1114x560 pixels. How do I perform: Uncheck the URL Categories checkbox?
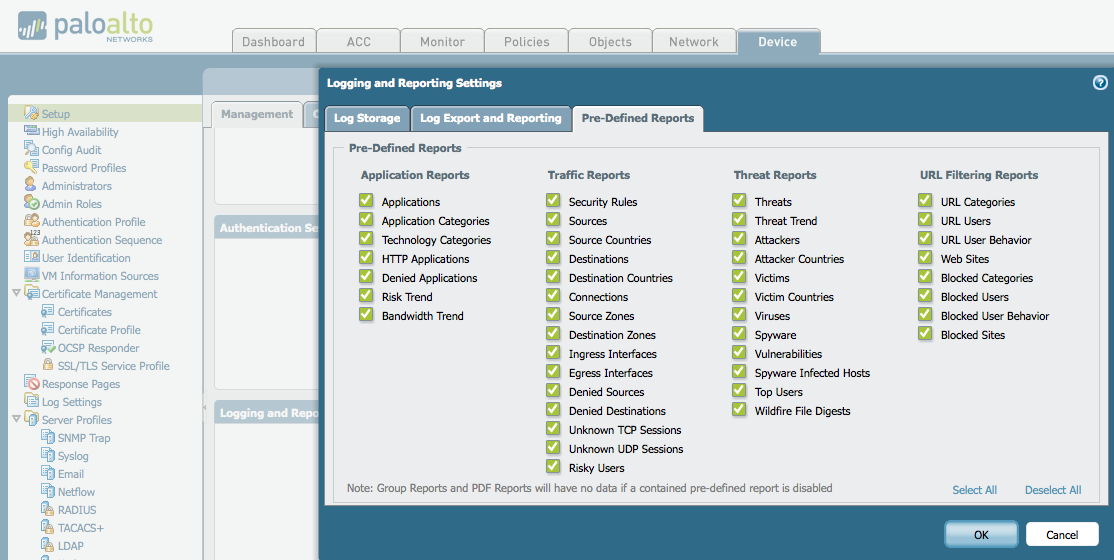(x=925, y=200)
